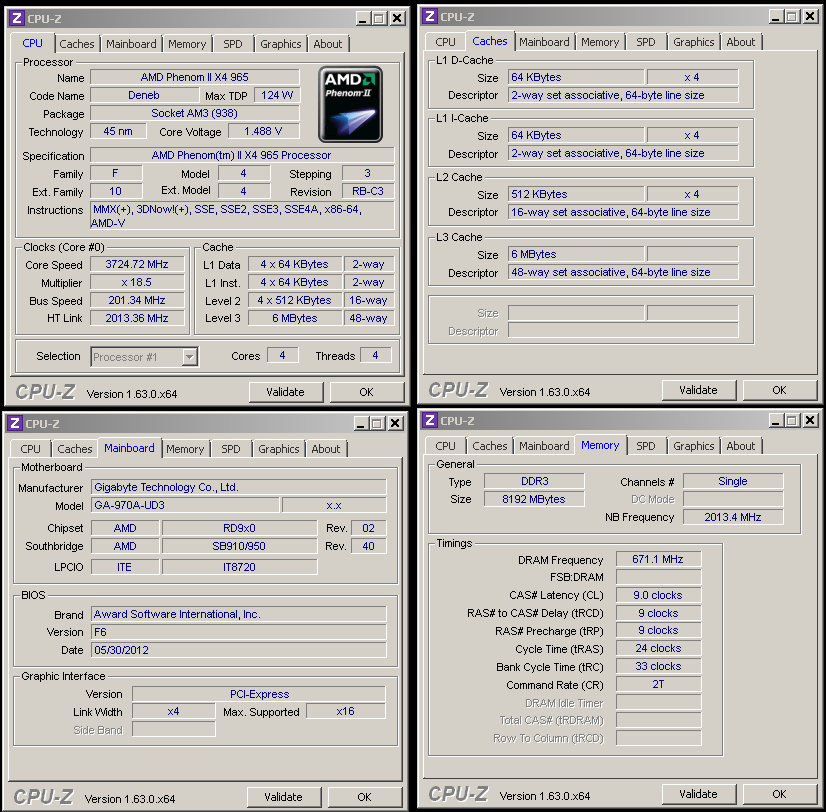
Task: Open Graphics tab in the Memory window
Action: pyautogui.click(x=694, y=446)
